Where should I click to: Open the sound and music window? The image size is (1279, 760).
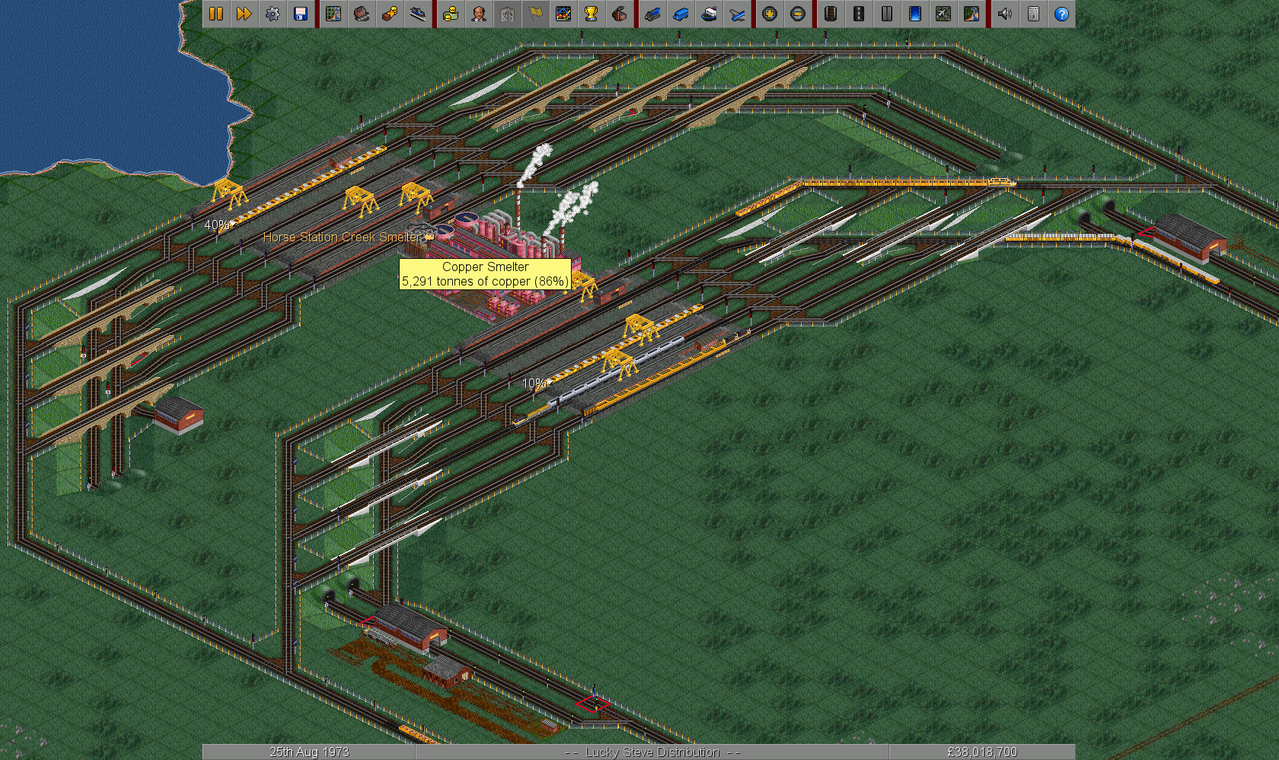[x=1005, y=14]
